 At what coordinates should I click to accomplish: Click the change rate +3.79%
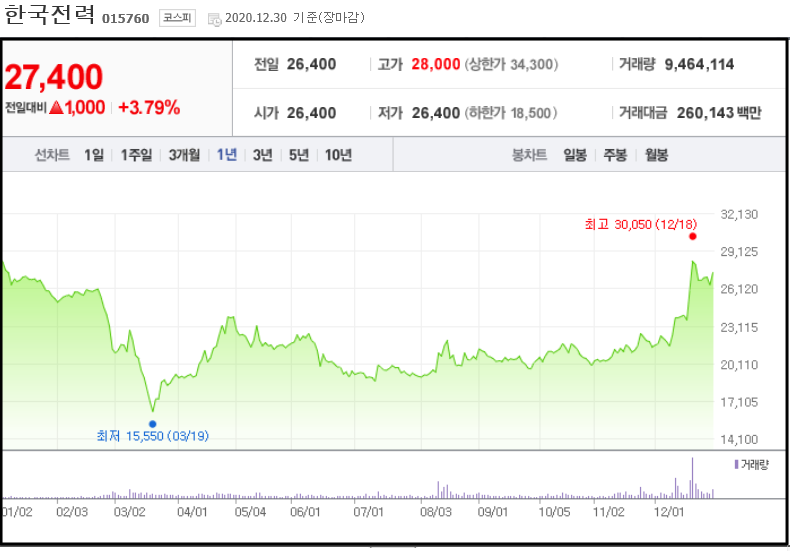pyautogui.click(x=149, y=107)
